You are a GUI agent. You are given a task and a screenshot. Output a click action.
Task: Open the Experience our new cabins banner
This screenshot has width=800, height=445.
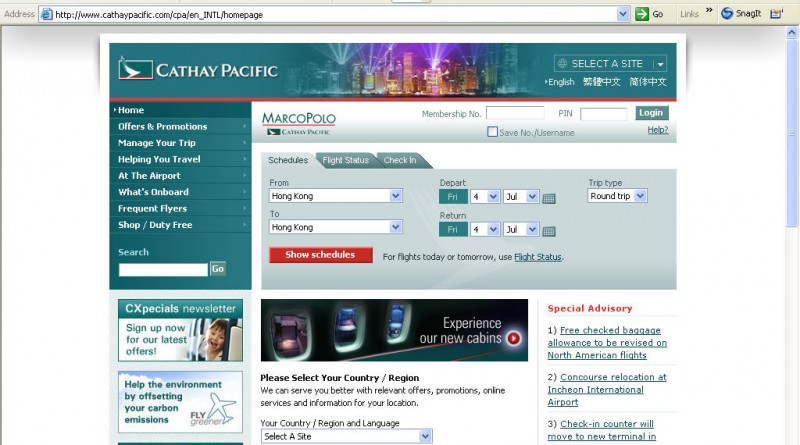click(394, 330)
